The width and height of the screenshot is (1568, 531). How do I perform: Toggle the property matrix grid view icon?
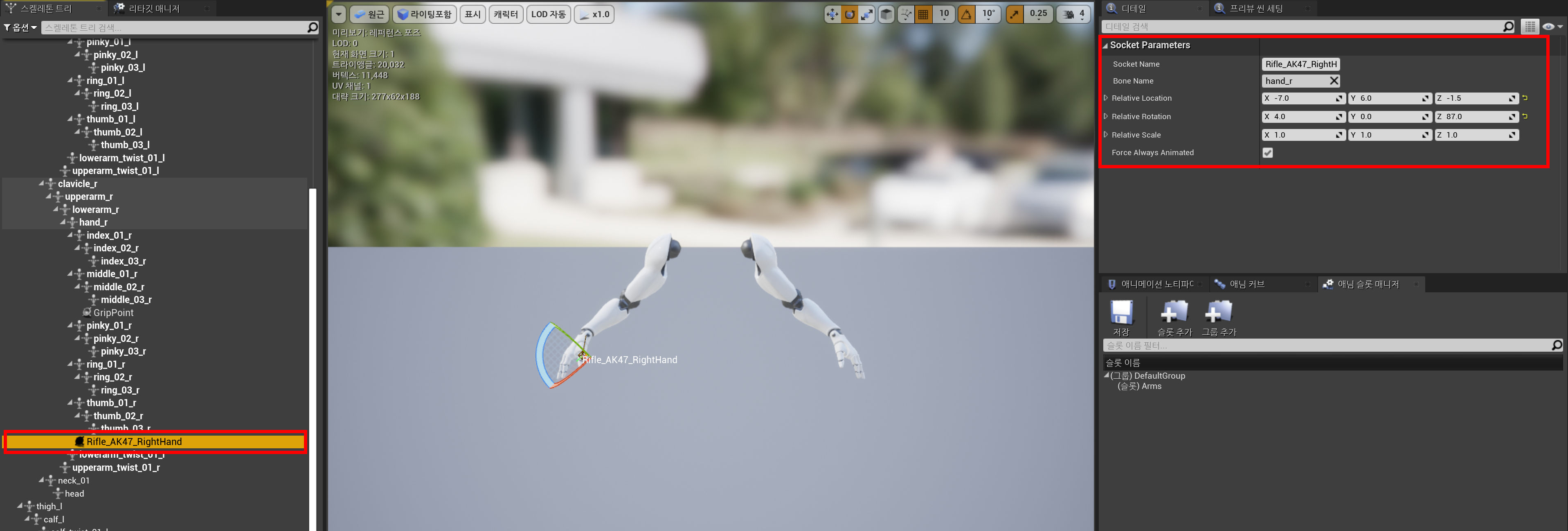[1530, 27]
